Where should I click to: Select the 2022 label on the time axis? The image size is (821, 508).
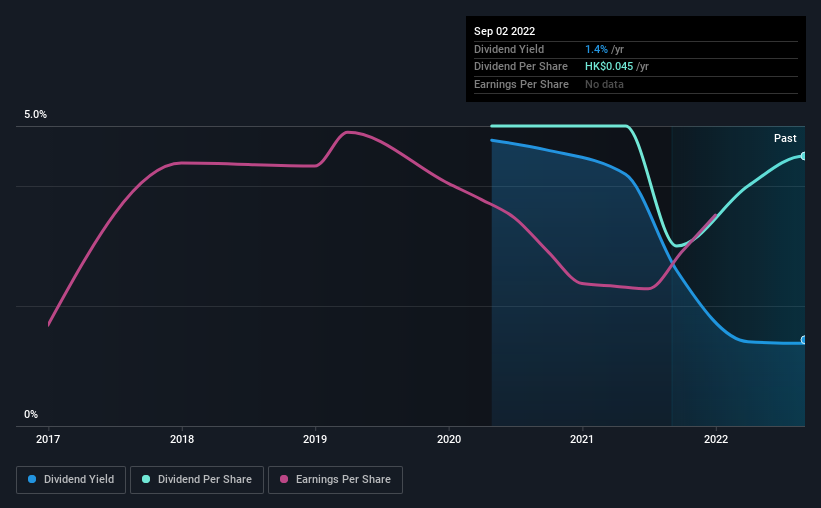pos(716,439)
